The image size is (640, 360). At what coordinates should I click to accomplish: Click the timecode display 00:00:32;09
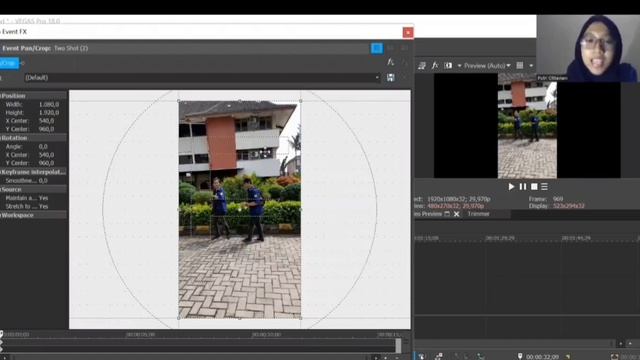tap(542, 357)
